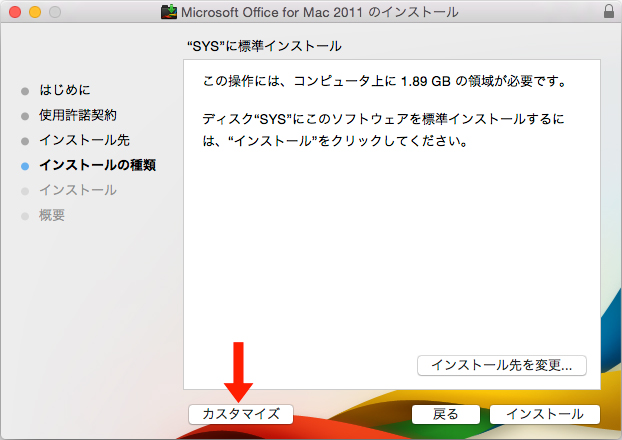Click the lock icon in the title bar
Screen dimensions: 622x440
point(609,12)
